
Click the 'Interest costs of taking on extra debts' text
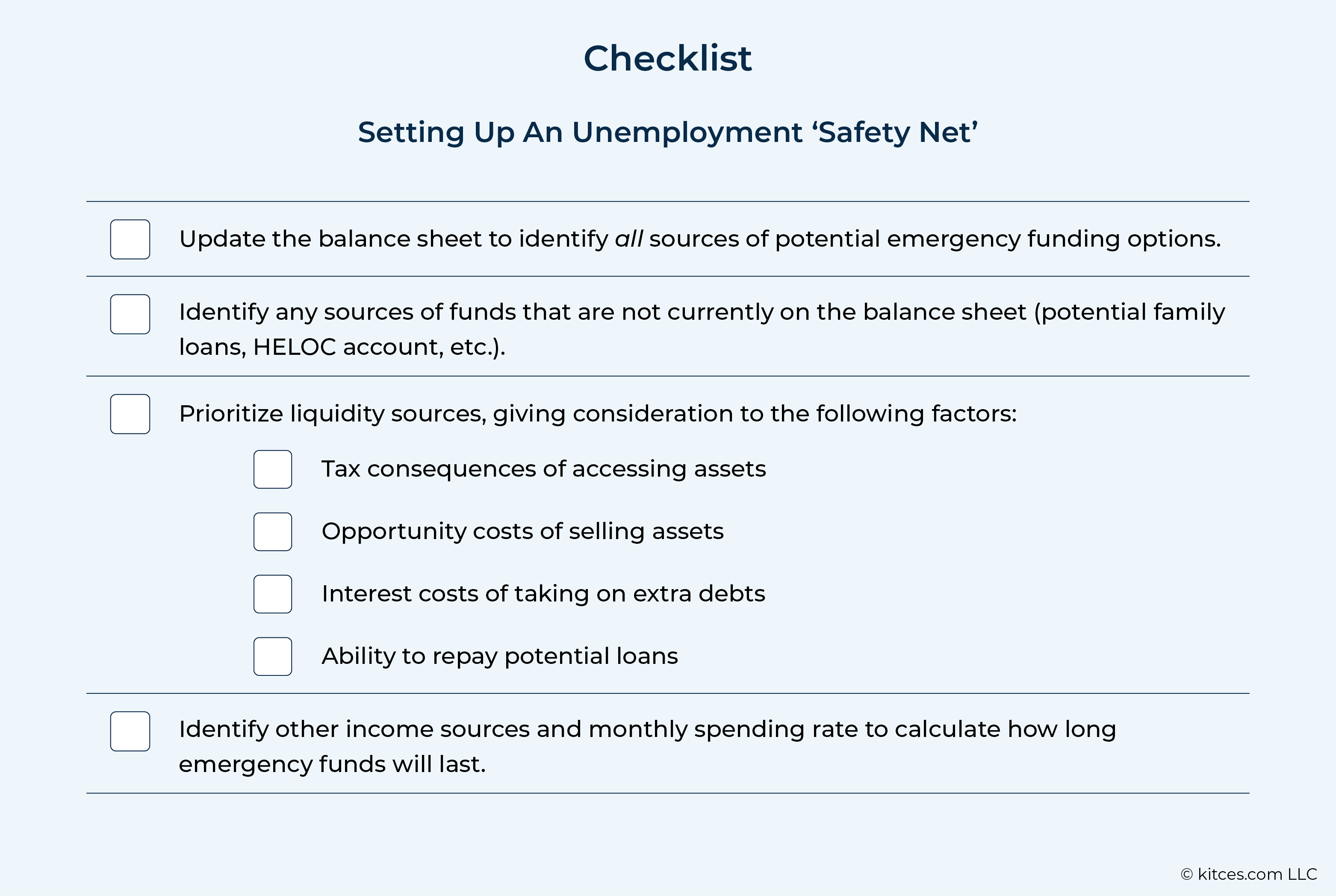click(543, 594)
